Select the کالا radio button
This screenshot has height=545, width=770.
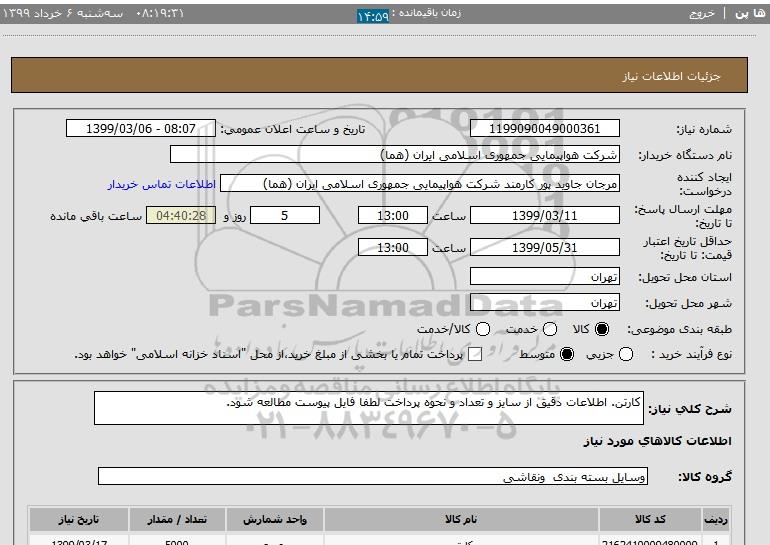pos(602,329)
